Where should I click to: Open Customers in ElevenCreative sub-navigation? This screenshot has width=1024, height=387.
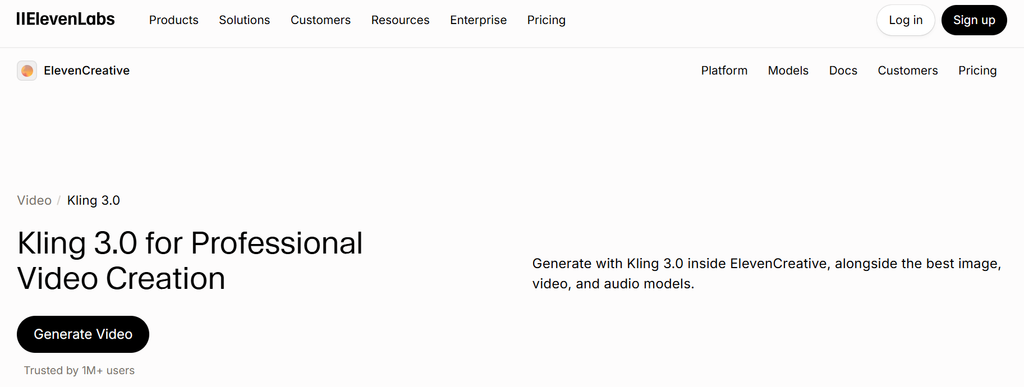(908, 70)
